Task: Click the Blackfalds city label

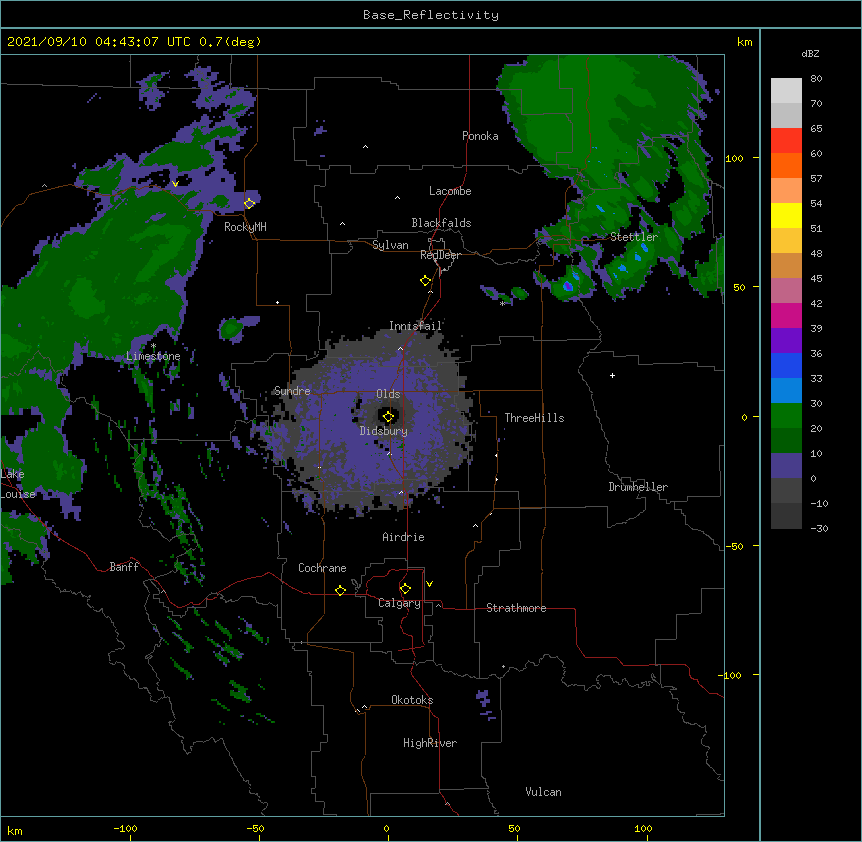Action: (x=441, y=223)
